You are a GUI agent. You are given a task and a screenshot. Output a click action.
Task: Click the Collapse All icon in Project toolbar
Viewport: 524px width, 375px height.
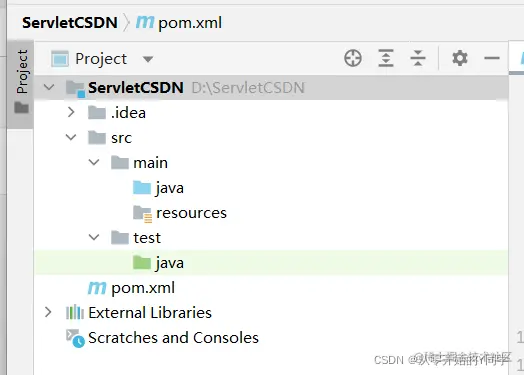[x=418, y=58]
